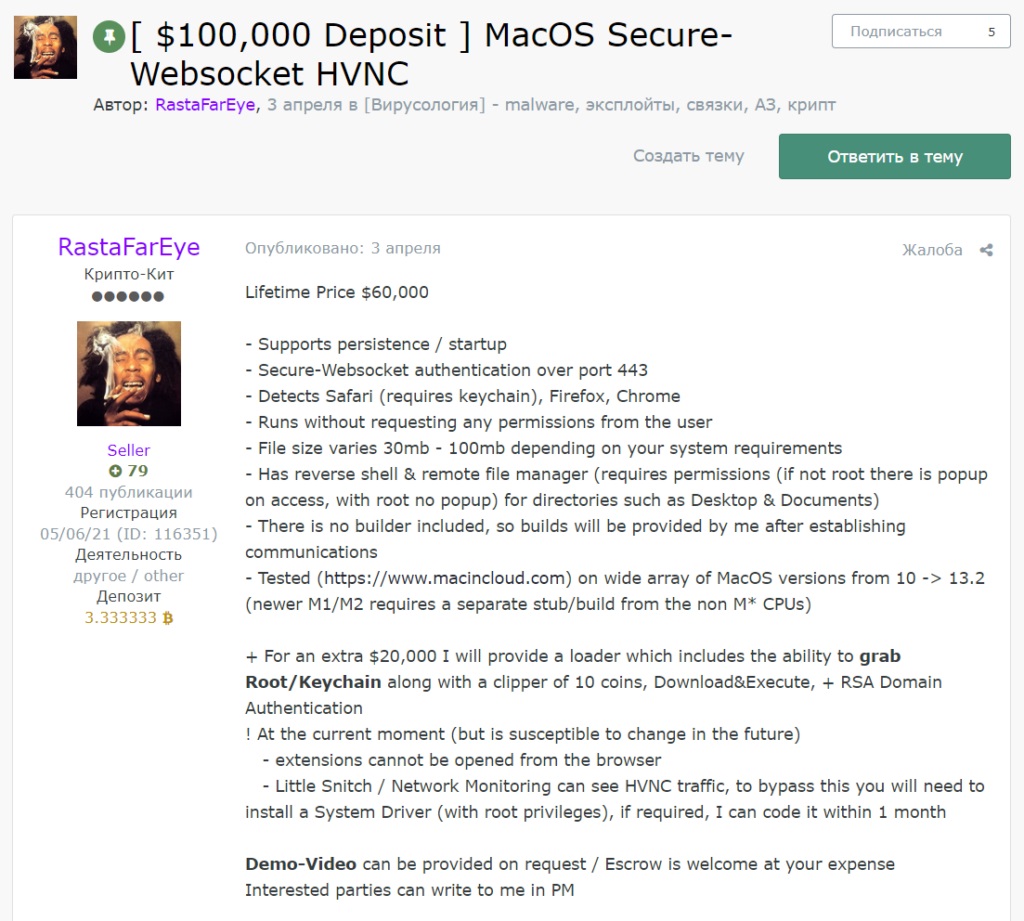The height and width of the screenshot is (921, 1024).
Task: Open the large profile avatar in the post sidebar
Action: [129, 374]
